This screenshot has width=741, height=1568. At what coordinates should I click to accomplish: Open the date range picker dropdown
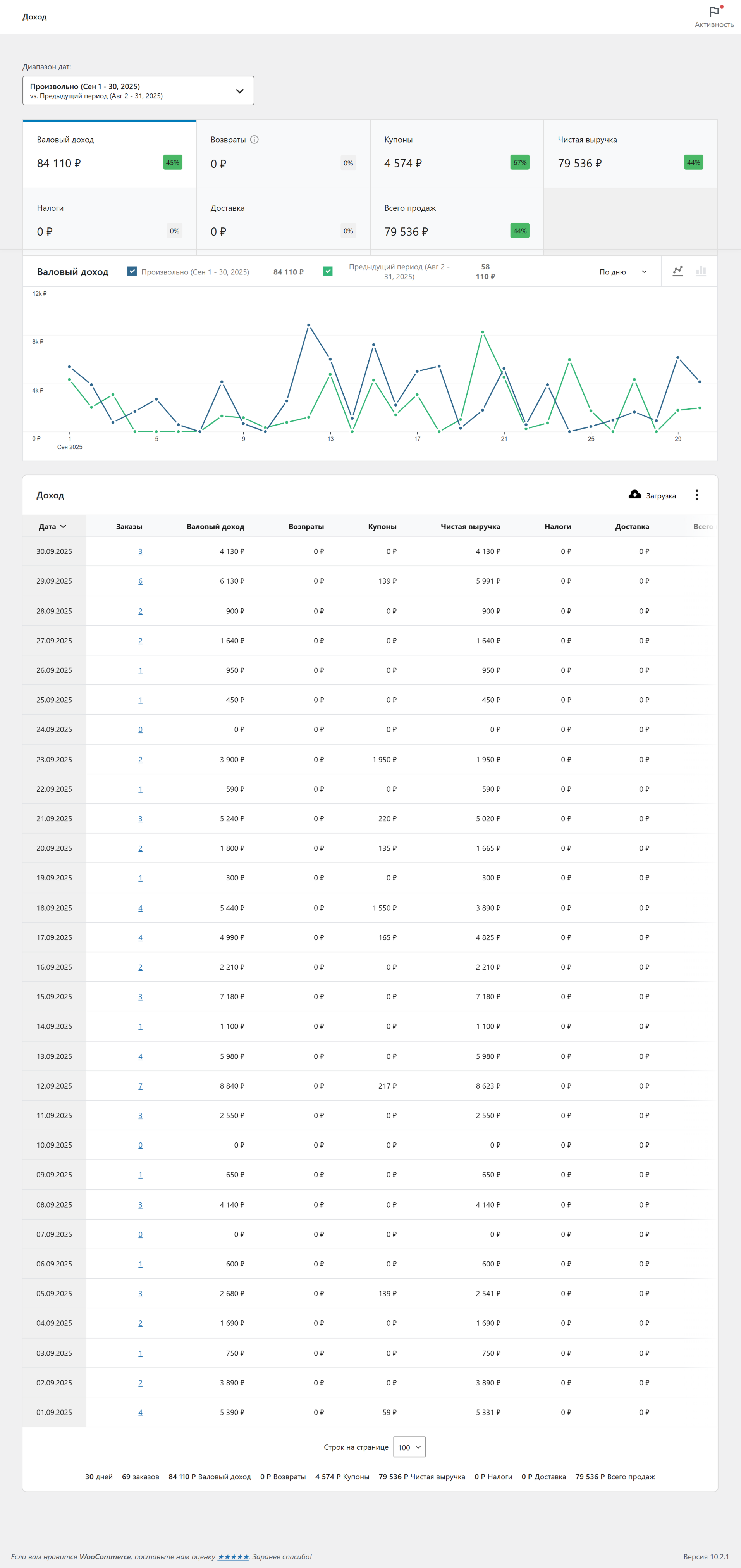pyautogui.click(x=138, y=91)
